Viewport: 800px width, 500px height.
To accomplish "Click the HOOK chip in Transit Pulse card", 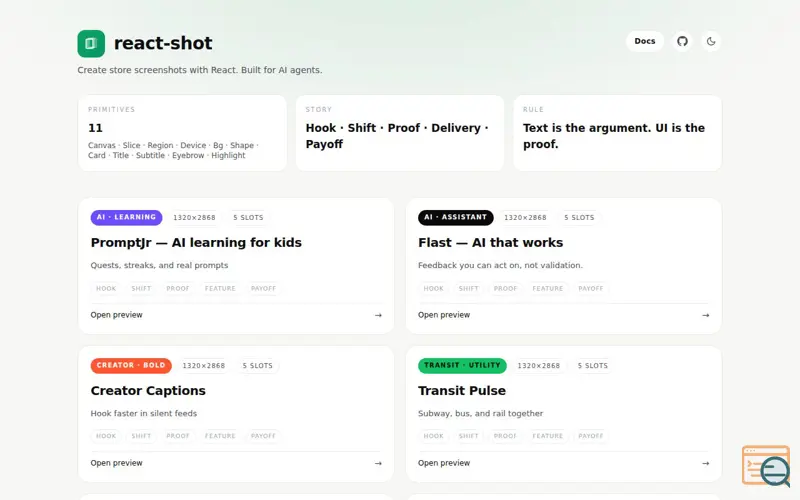I will pyautogui.click(x=434, y=436).
